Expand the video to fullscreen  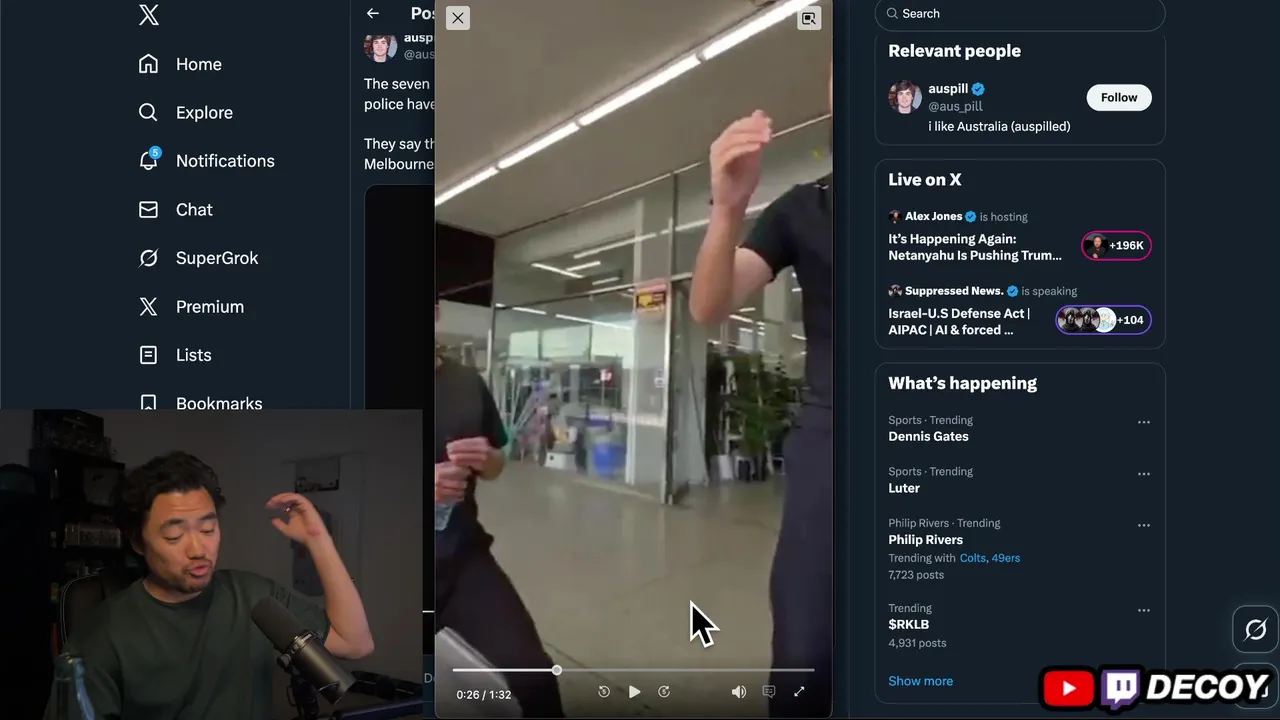point(799,691)
